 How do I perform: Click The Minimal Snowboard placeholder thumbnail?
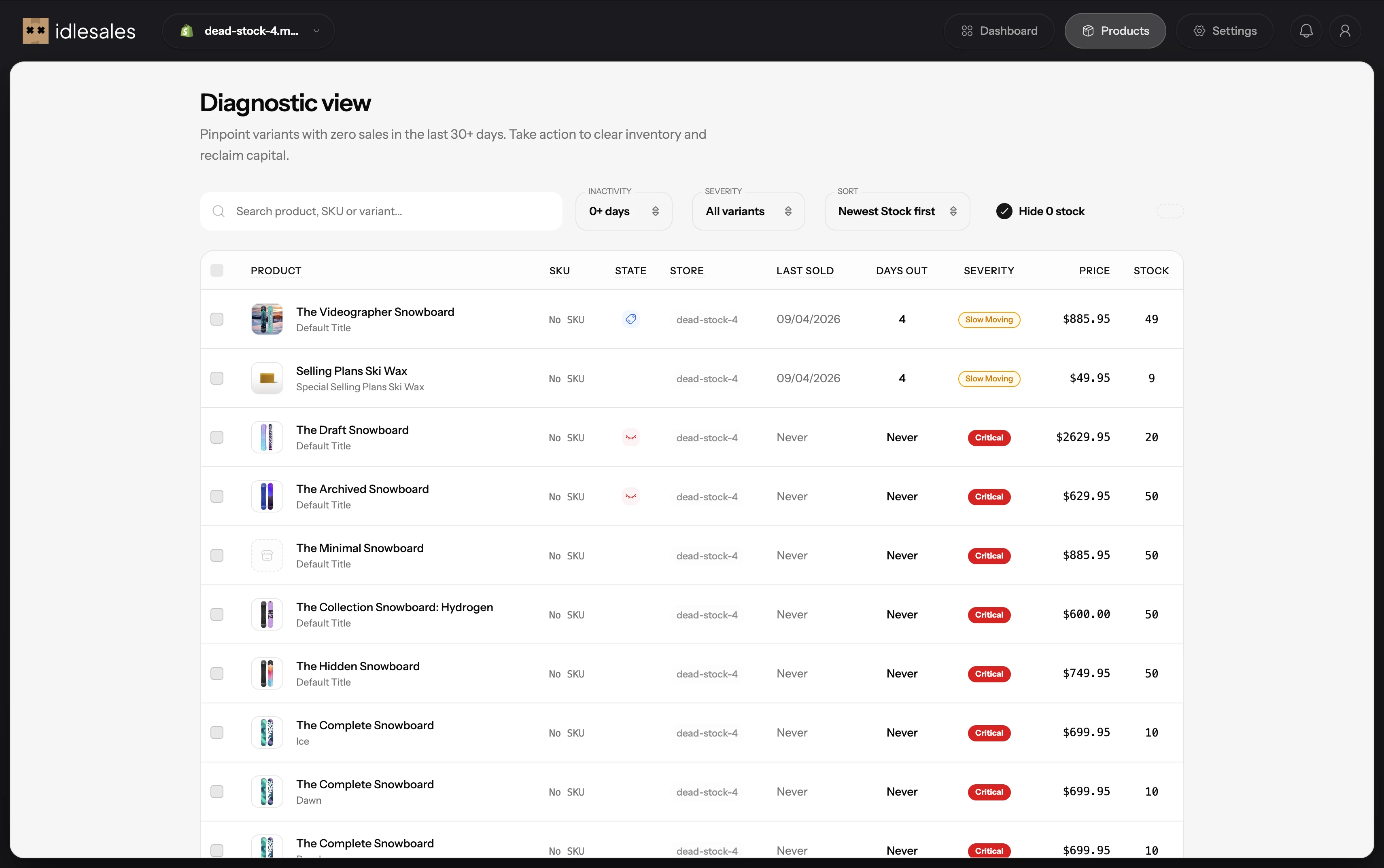point(266,555)
